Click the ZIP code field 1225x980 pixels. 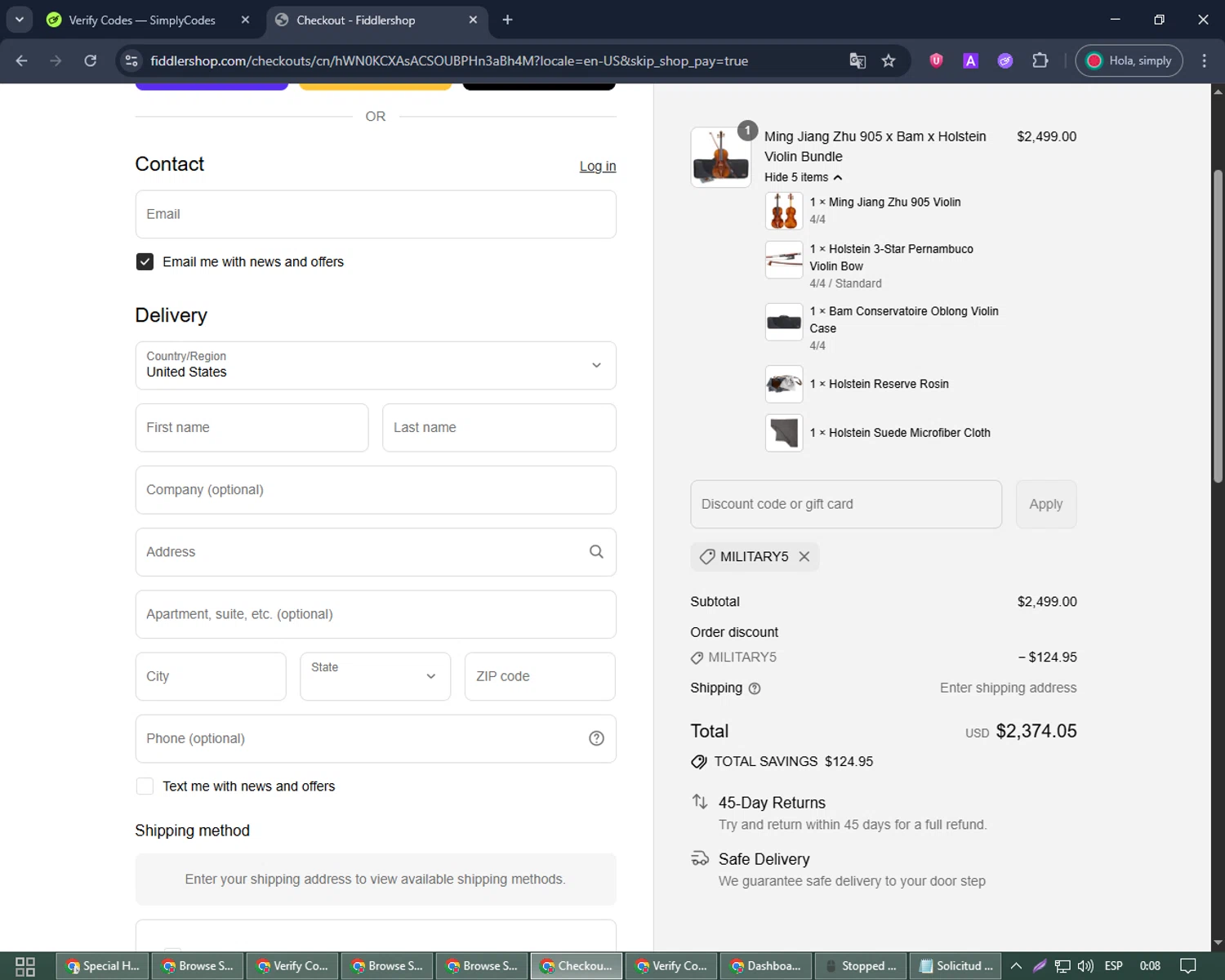[x=540, y=676]
